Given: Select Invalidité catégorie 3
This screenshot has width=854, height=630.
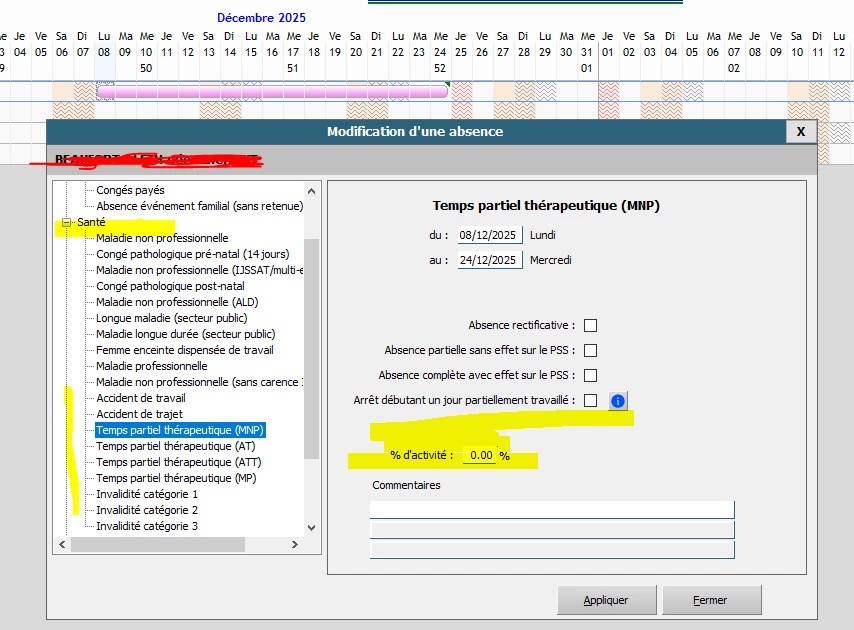Looking at the screenshot, I should click(147, 527).
